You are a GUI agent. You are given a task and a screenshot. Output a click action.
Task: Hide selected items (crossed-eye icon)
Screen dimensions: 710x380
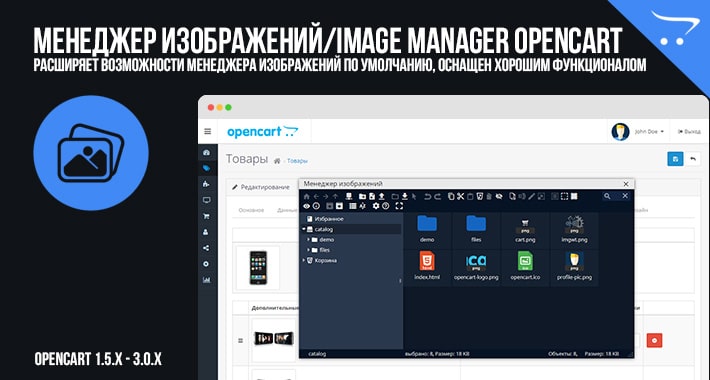click(x=499, y=196)
